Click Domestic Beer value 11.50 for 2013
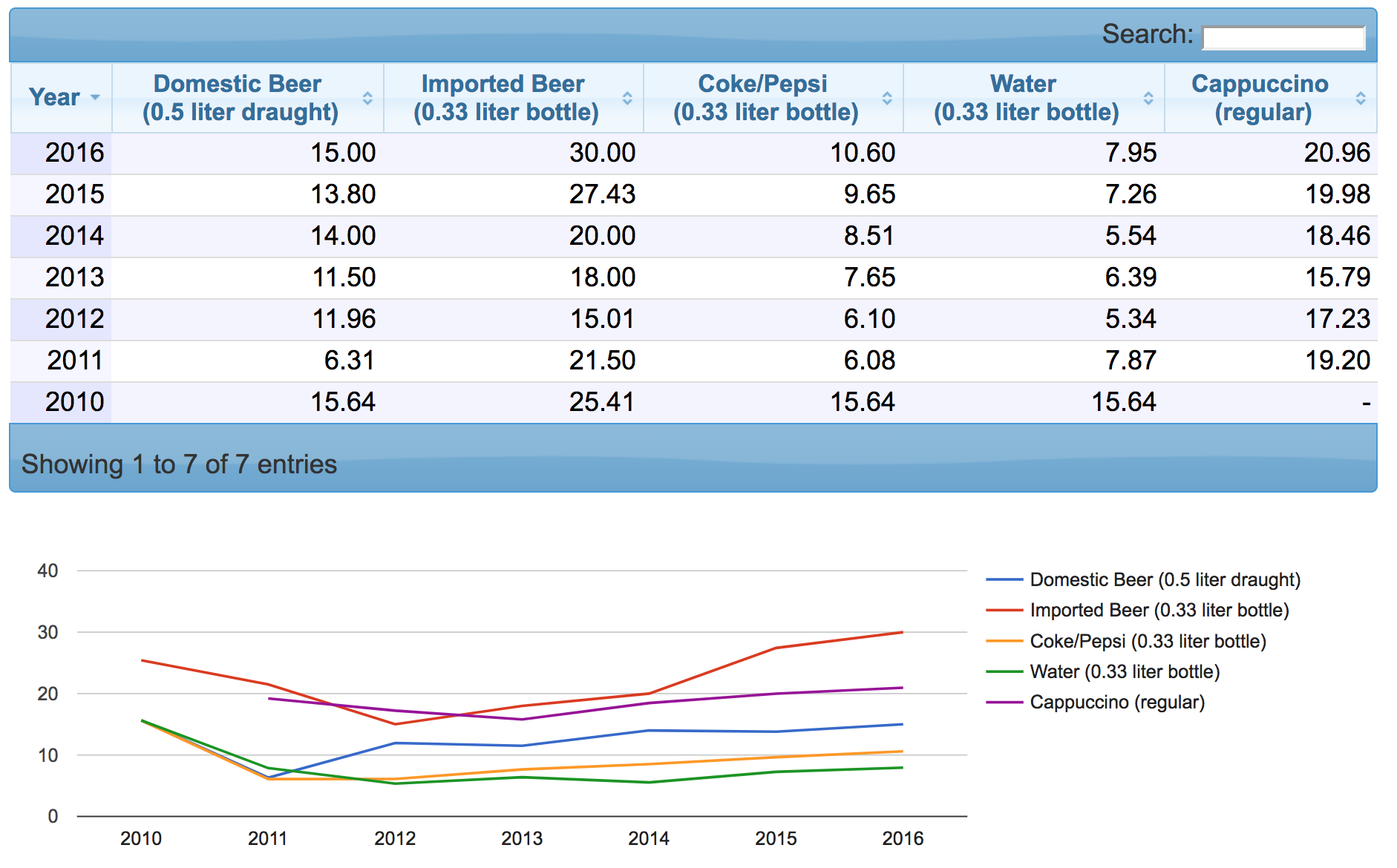Image resolution: width=1397 pixels, height=868 pixels. tap(343, 278)
